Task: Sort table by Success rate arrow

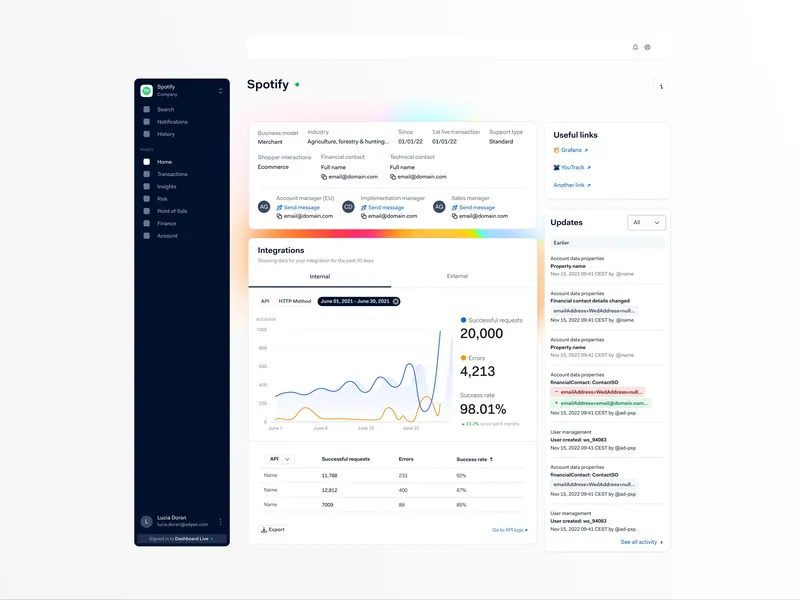Action: (x=491, y=459)
